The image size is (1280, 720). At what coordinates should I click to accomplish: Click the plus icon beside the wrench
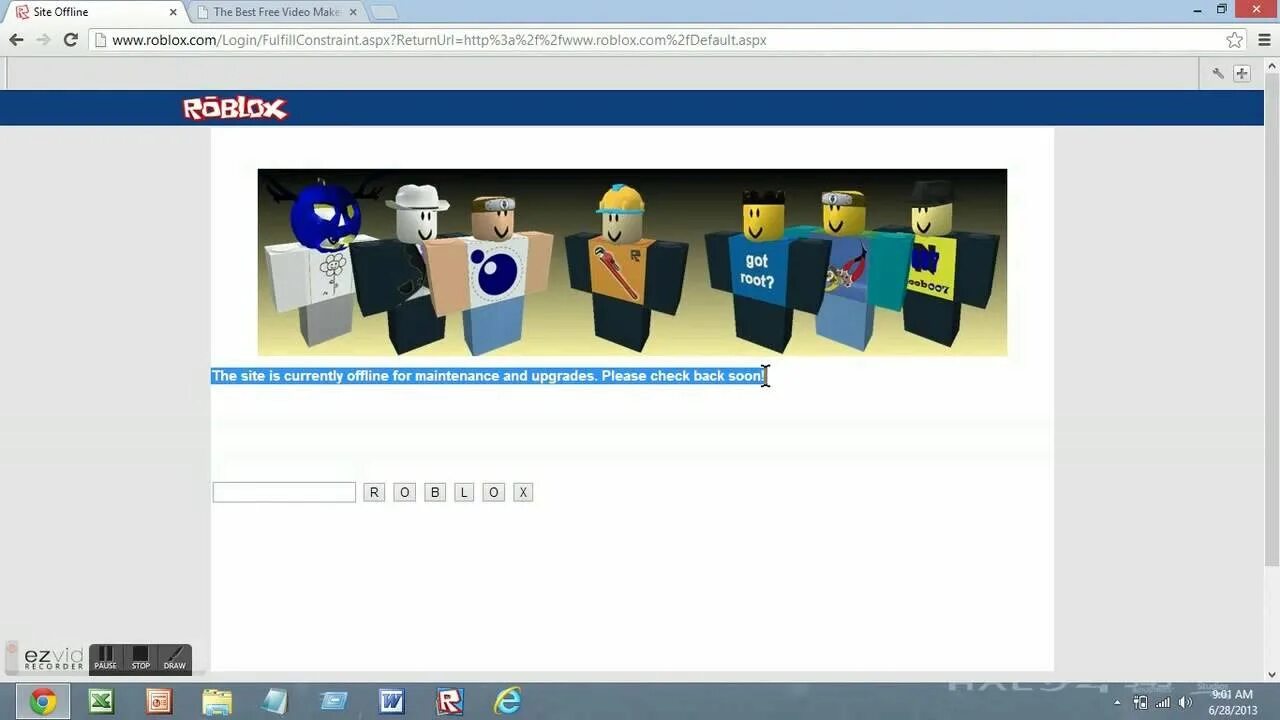click(1242, 73)
